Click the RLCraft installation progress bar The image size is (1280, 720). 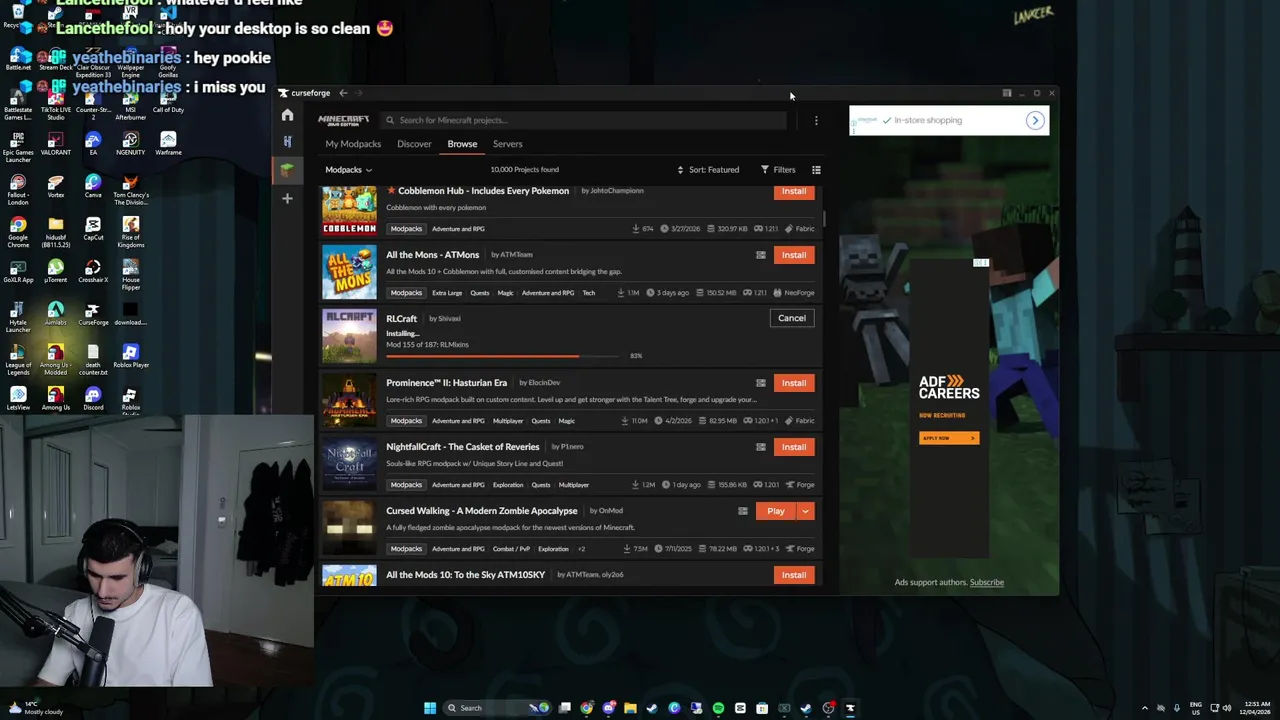pos(504,356)
